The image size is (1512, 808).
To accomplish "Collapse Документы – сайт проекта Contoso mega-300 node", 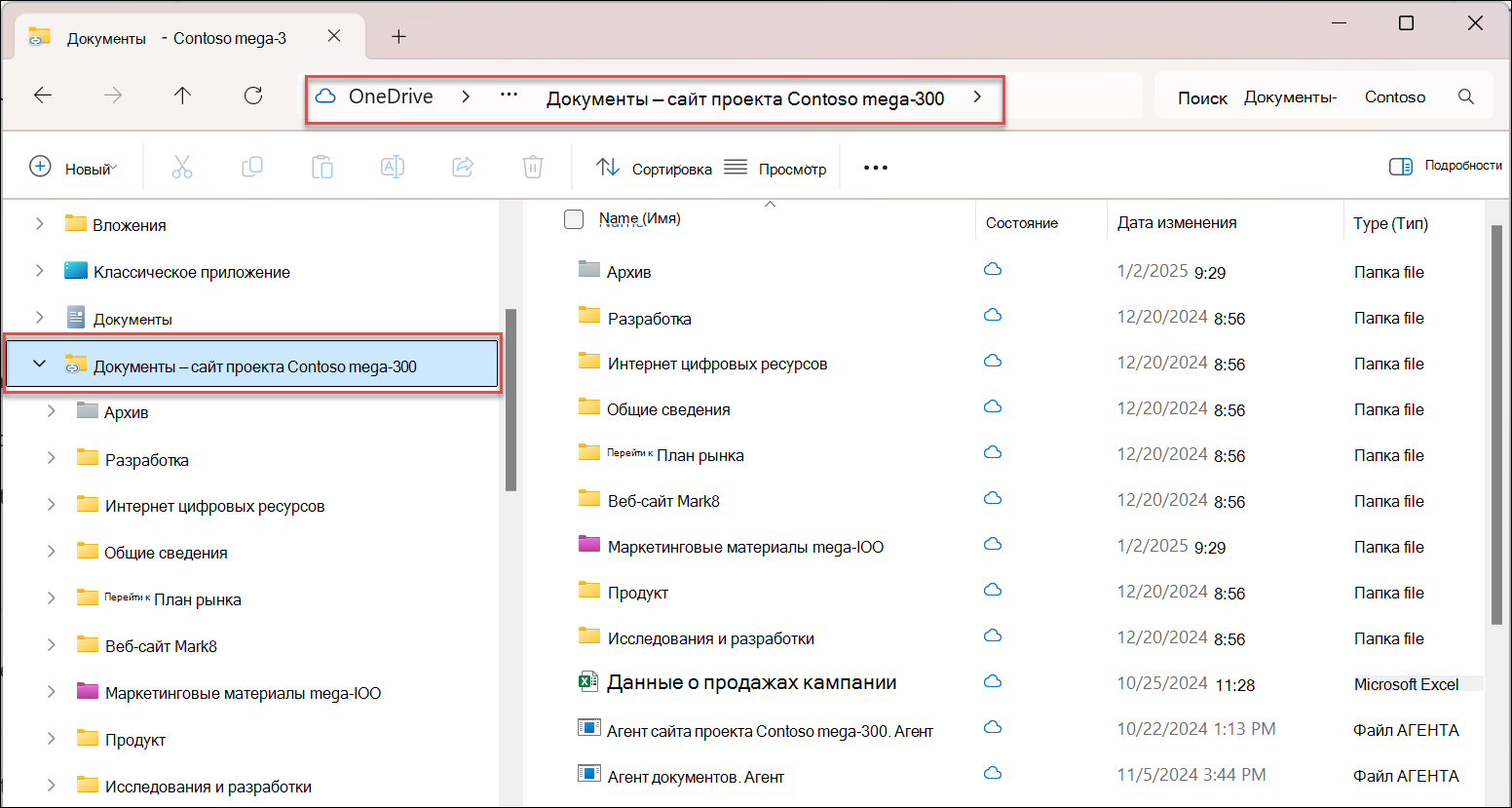I will 39,364.
